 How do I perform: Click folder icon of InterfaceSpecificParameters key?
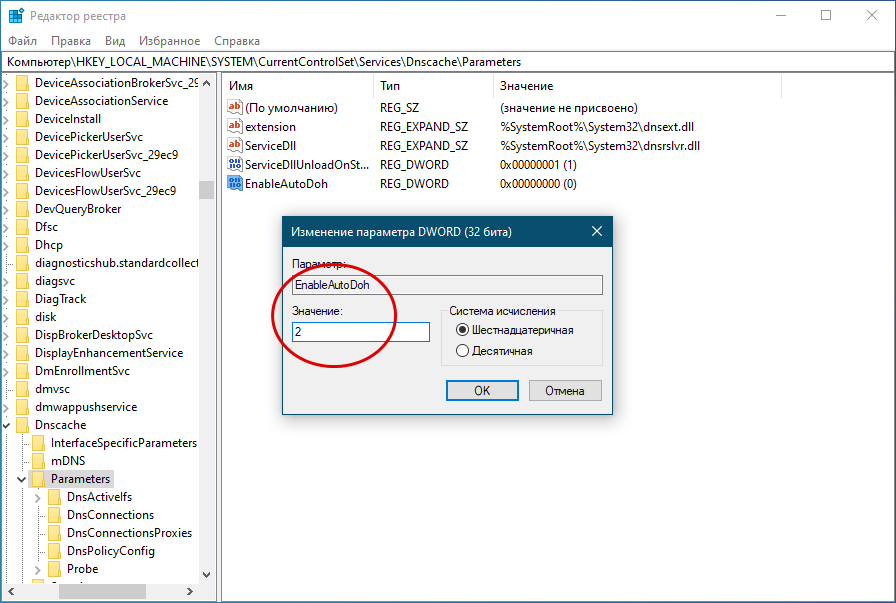point(39,443)
